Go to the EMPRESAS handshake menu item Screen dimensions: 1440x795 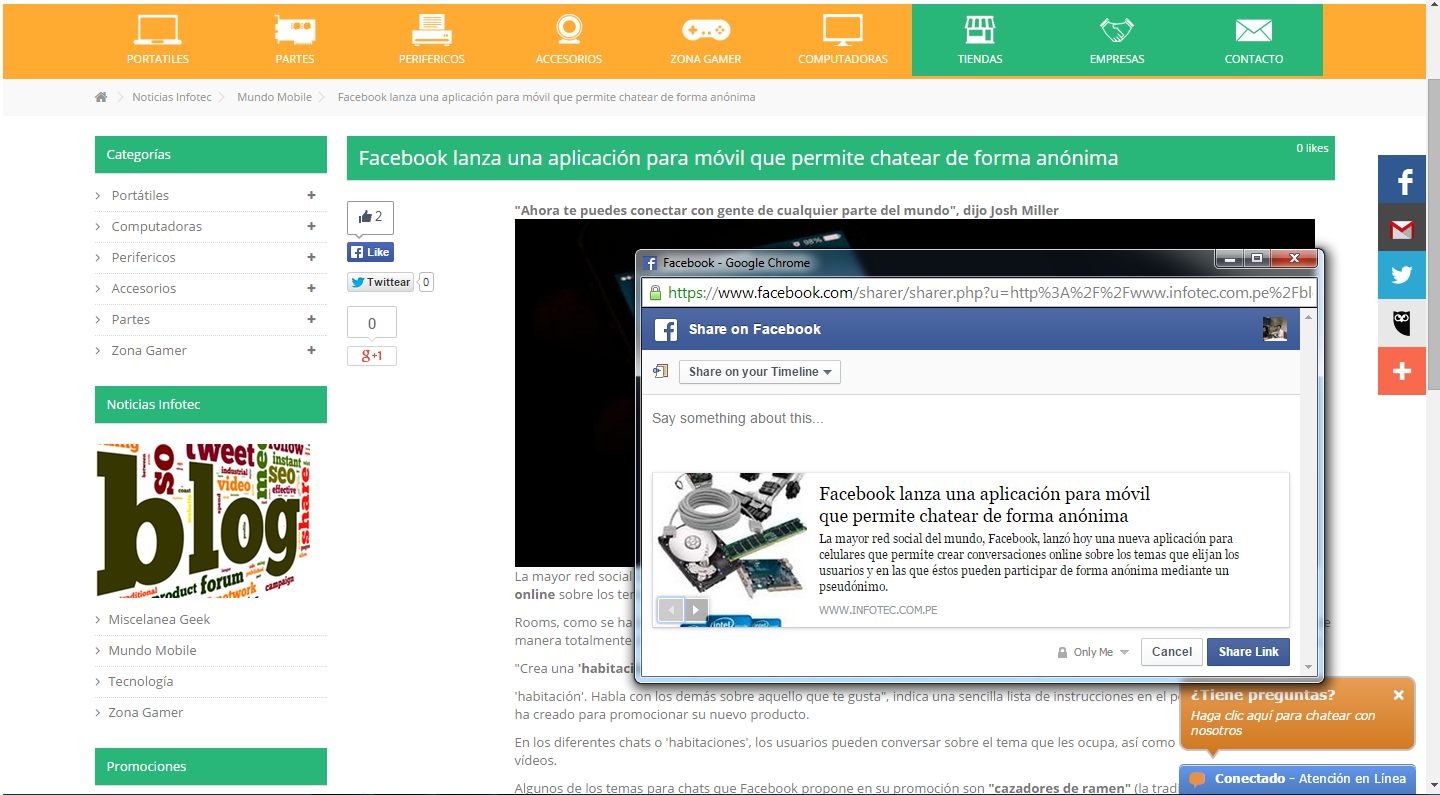coord(1117,40)
